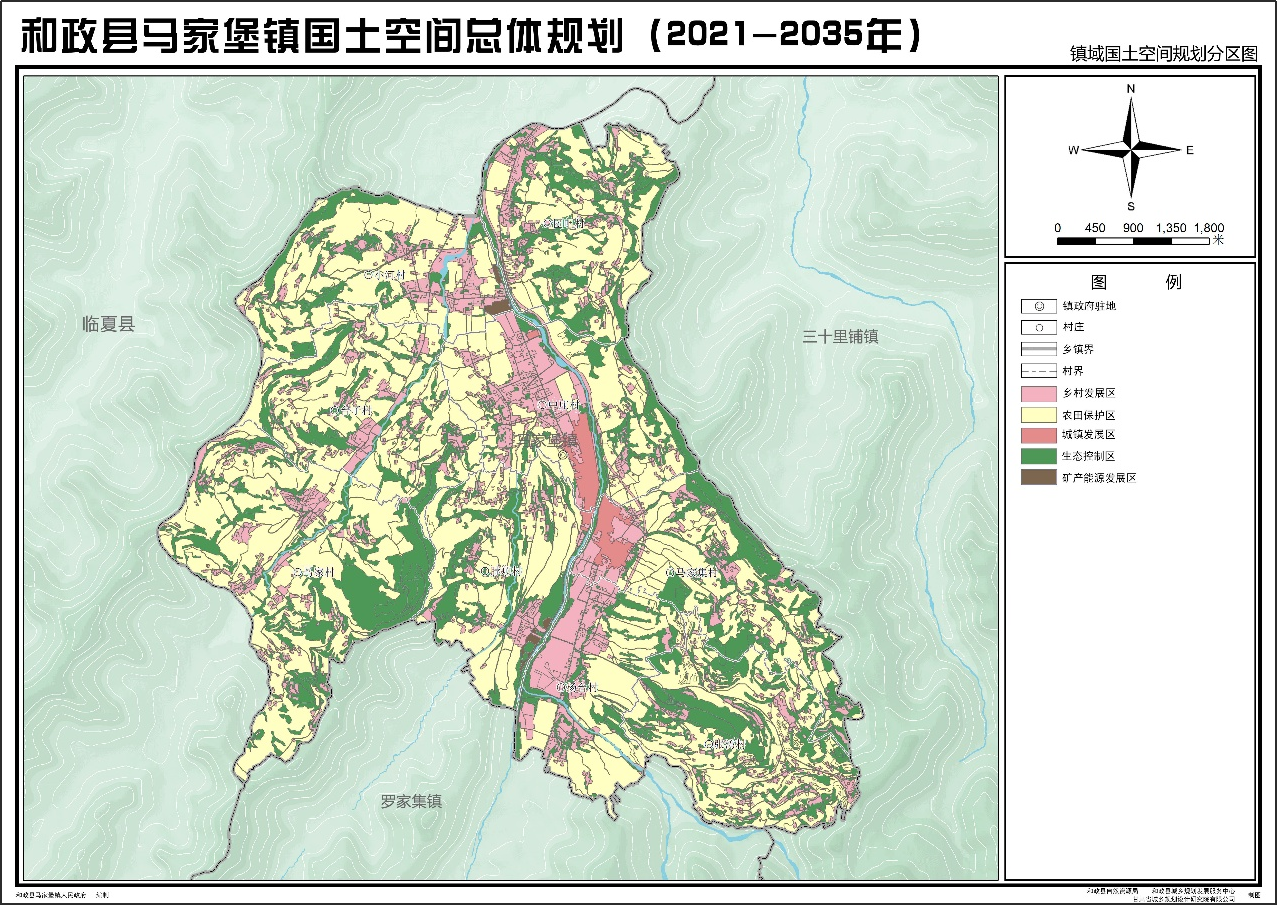1278x907 pixels.
Task: Select the brown 矿产能源发展区 legend swatch
Action: [1039, 478]
